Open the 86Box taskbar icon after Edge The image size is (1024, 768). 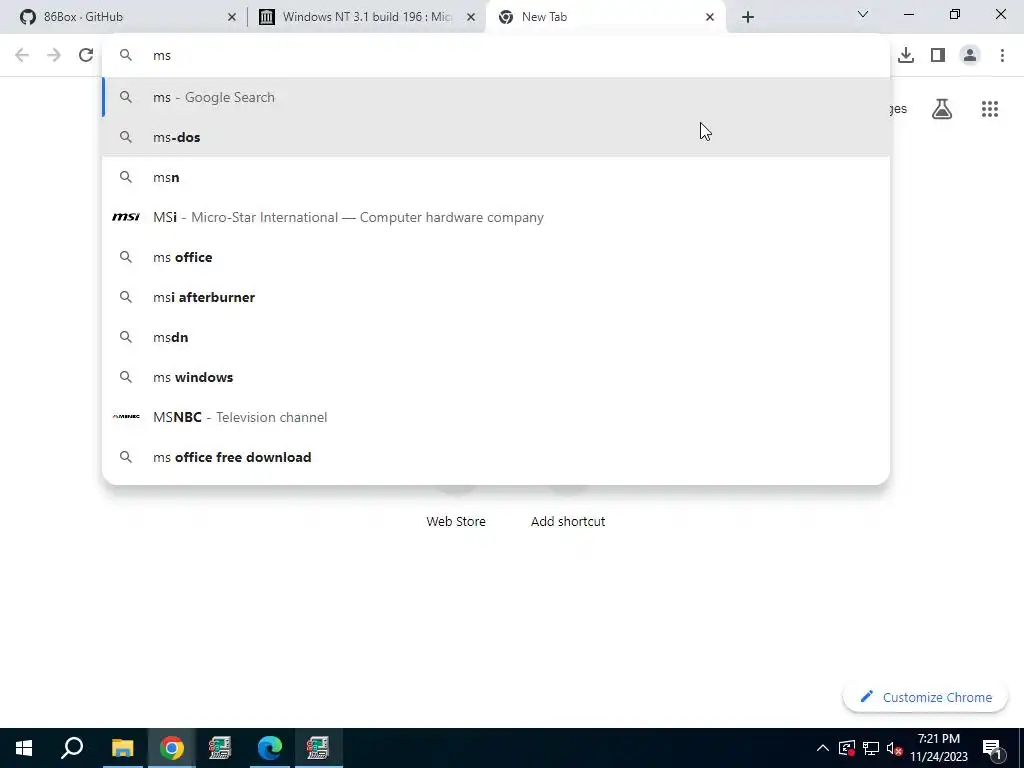318,748
